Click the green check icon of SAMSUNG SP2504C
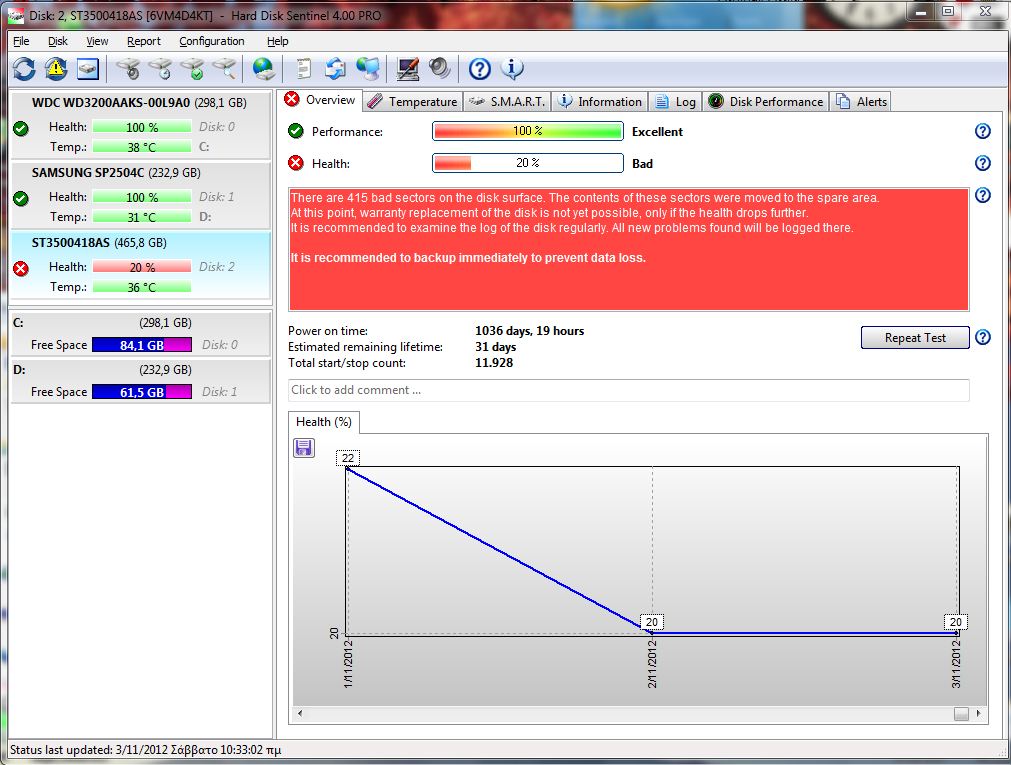Image resolution: width=1011 pixels, height=765 pixels. (x=21, y=199)
